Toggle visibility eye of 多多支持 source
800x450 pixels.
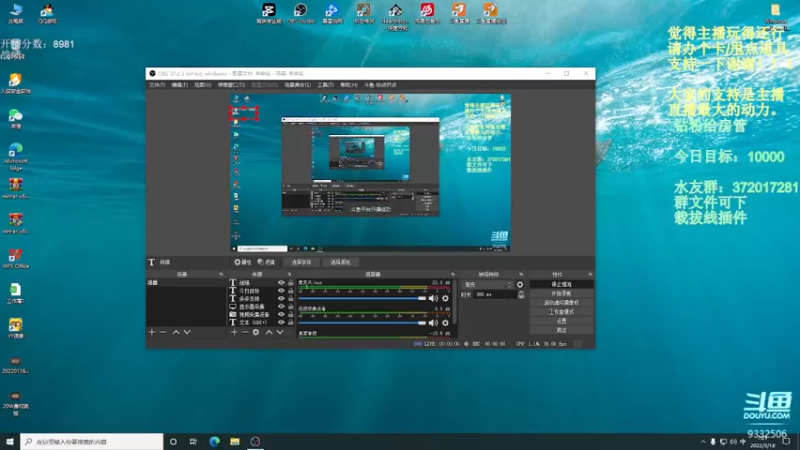(x=281, y=298)
